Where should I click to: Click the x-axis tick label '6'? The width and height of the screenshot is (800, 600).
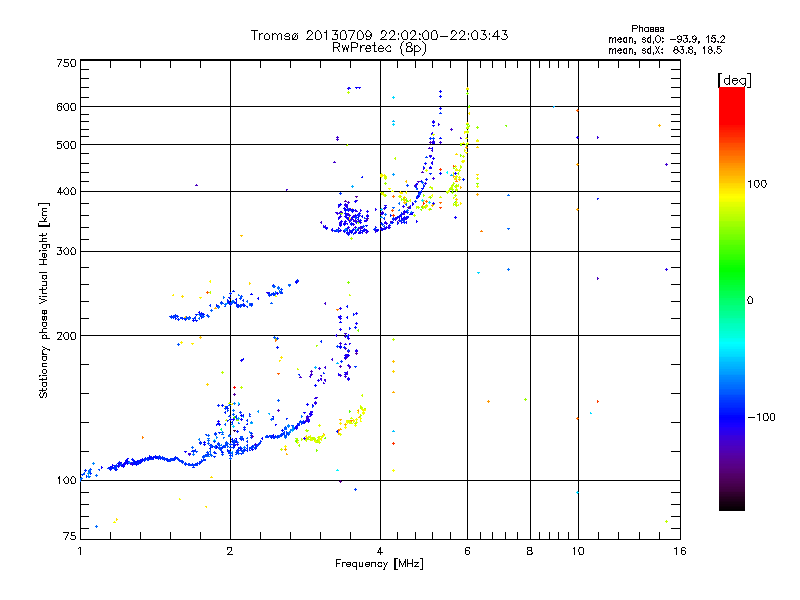pos(467,551)
